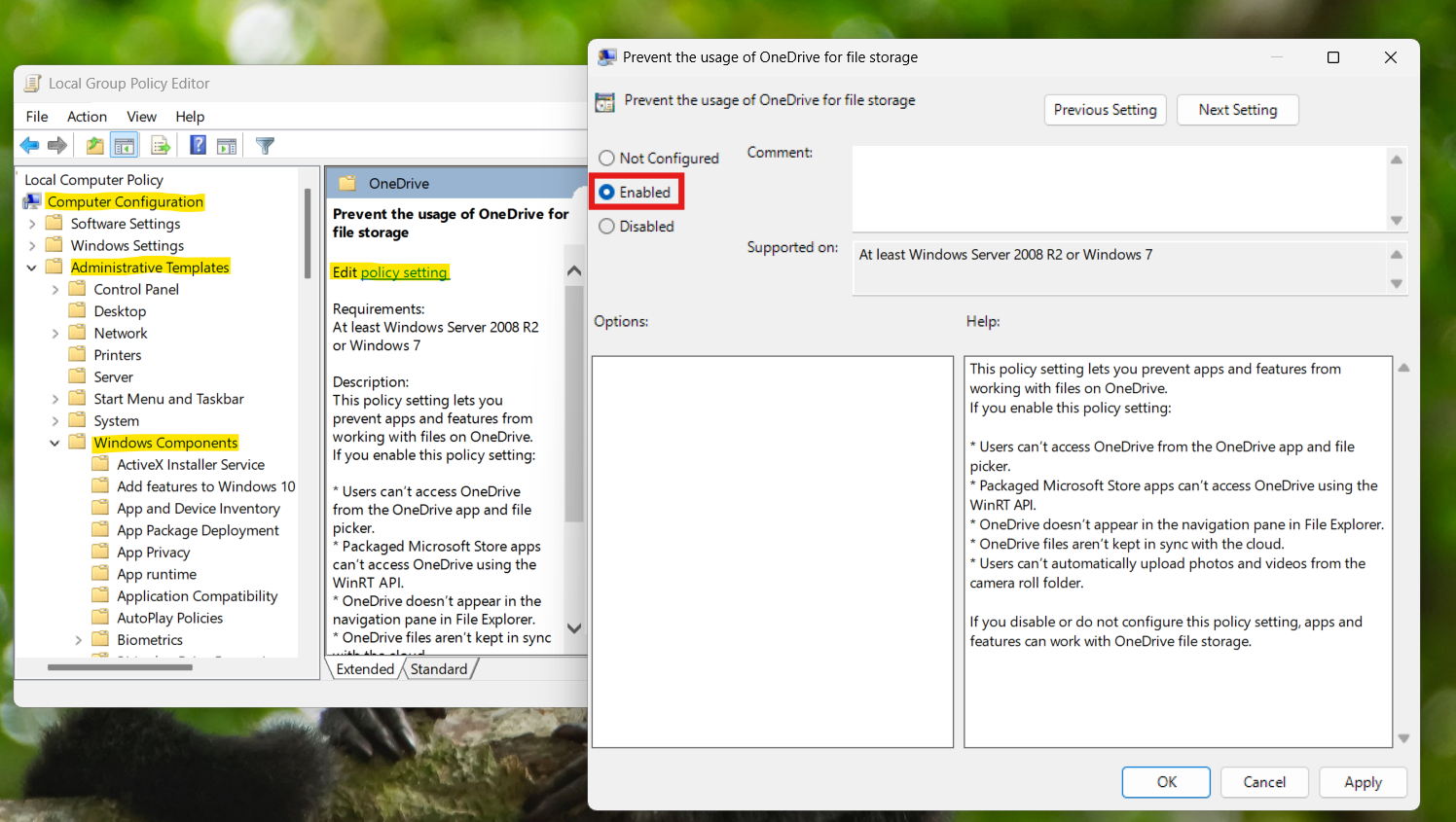Select Application Compatibility tree item

(198, 595)
